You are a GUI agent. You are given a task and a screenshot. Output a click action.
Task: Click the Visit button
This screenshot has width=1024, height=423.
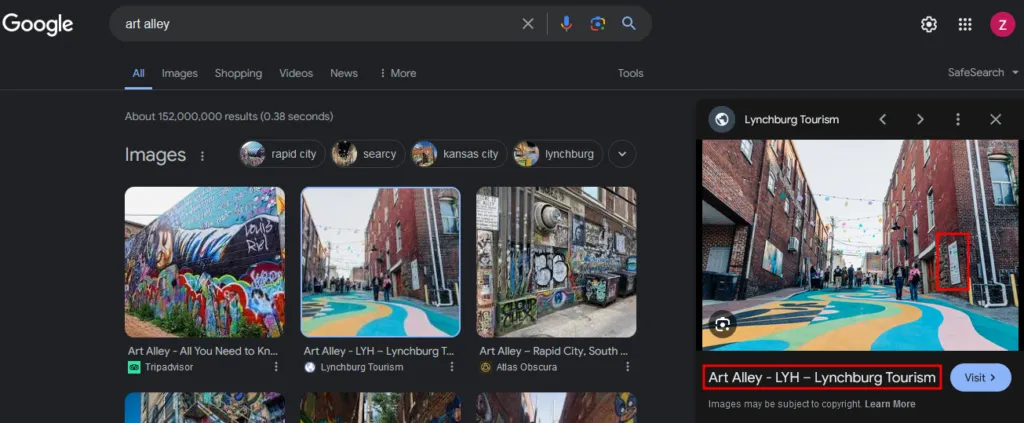tap(980, 377)
